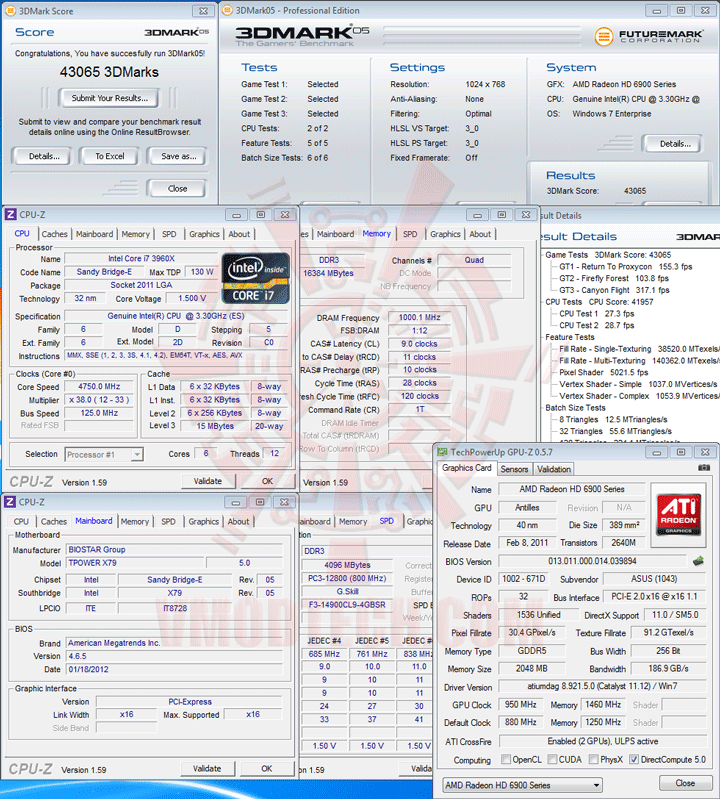The height and width of the screenshot is (799, 720).
Task: Open the Processor #1 selection dropdown
Action: coord(104,454)
